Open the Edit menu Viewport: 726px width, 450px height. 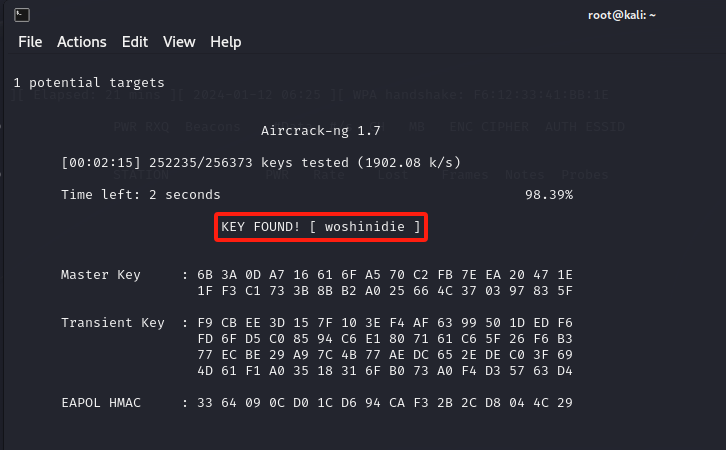coord(134,42)
